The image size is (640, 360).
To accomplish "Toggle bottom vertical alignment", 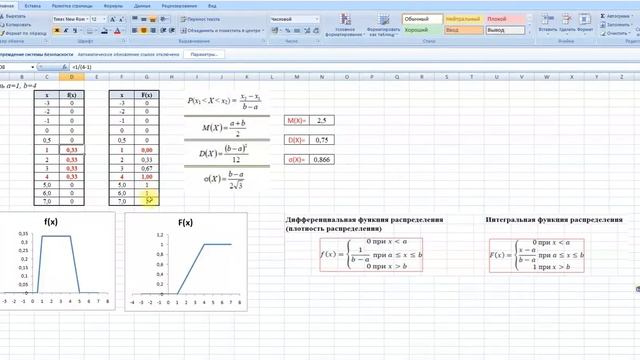I will pos(153,19).
